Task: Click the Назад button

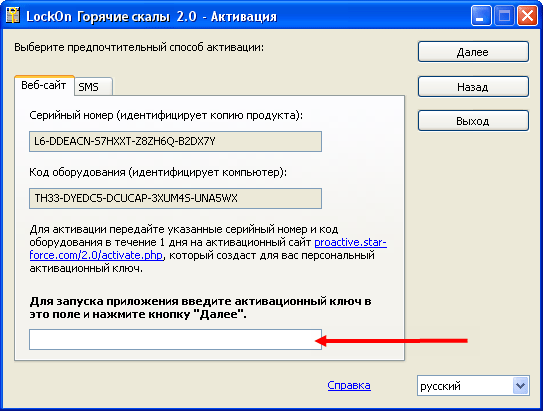Action: click(473, 87)
